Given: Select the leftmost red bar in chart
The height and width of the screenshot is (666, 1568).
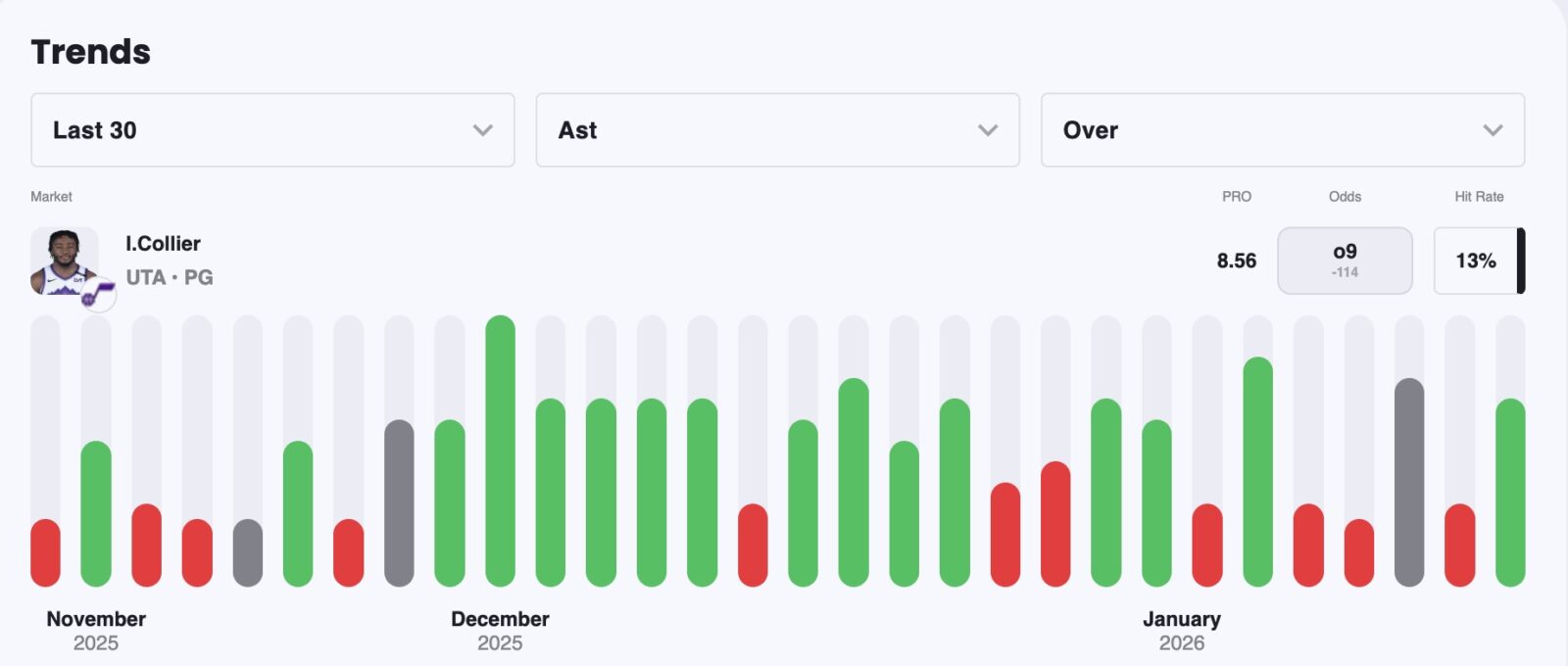Looking at the screenshot, I should point(45,552).
